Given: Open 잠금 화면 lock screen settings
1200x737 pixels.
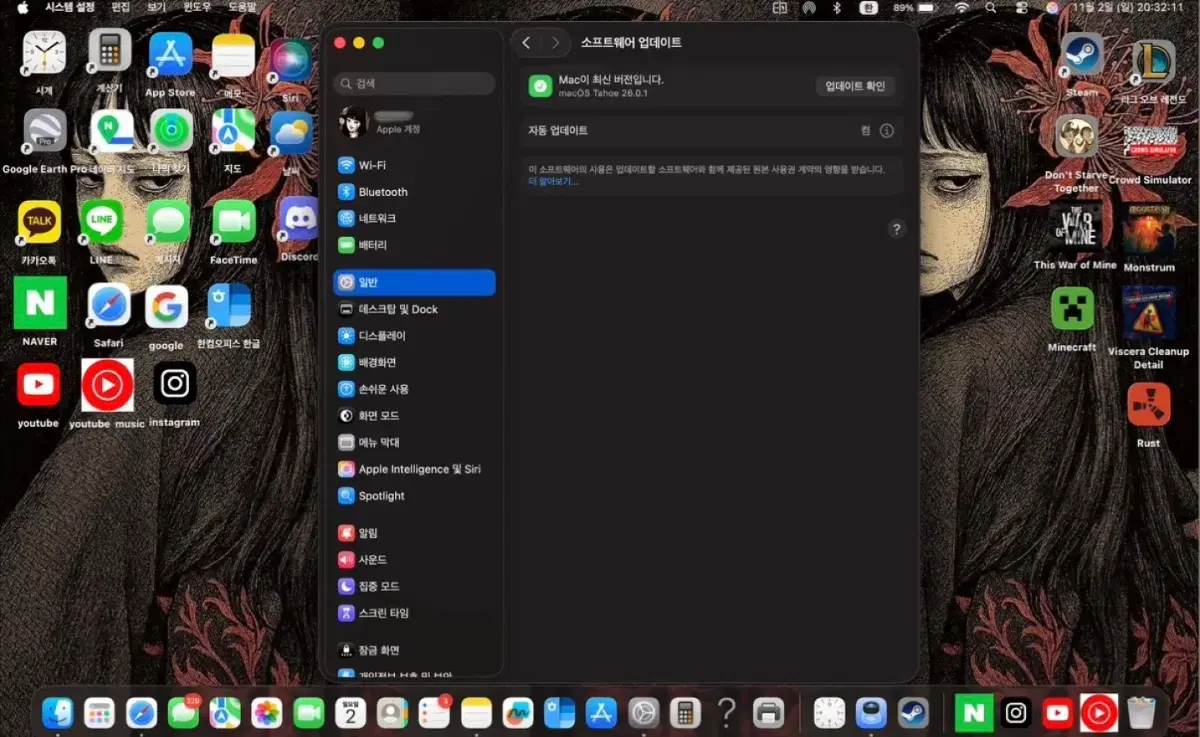Looking at the screenshot, I should point(414,650).
